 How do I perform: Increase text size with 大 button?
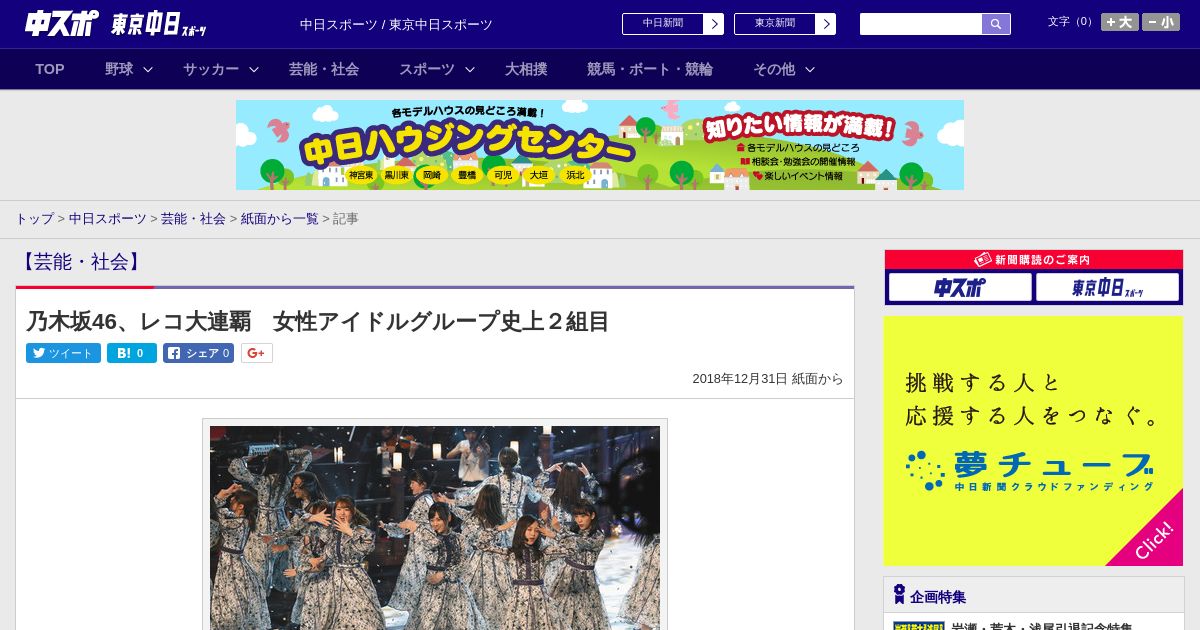pos(1120,22)
